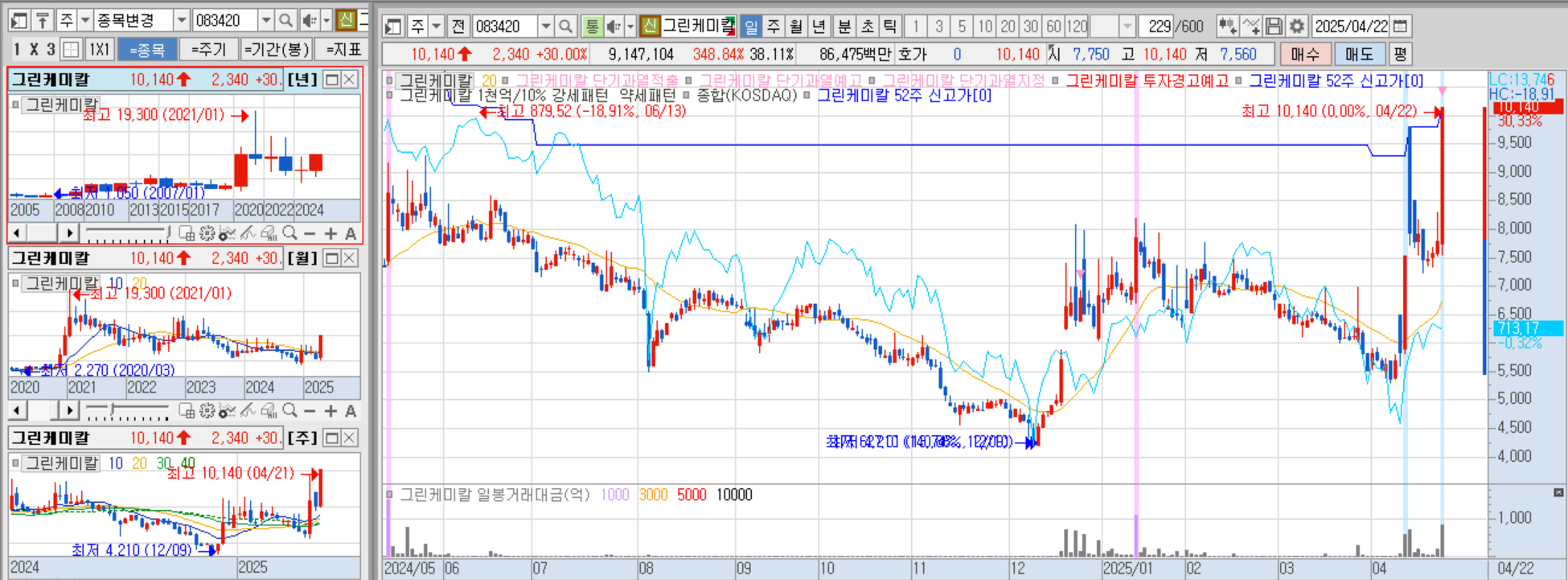The width and height of the screenshot is (1568, 580).
Task: Click the plus zoom icon under monthly mini chart
Action: pos(330,411)
